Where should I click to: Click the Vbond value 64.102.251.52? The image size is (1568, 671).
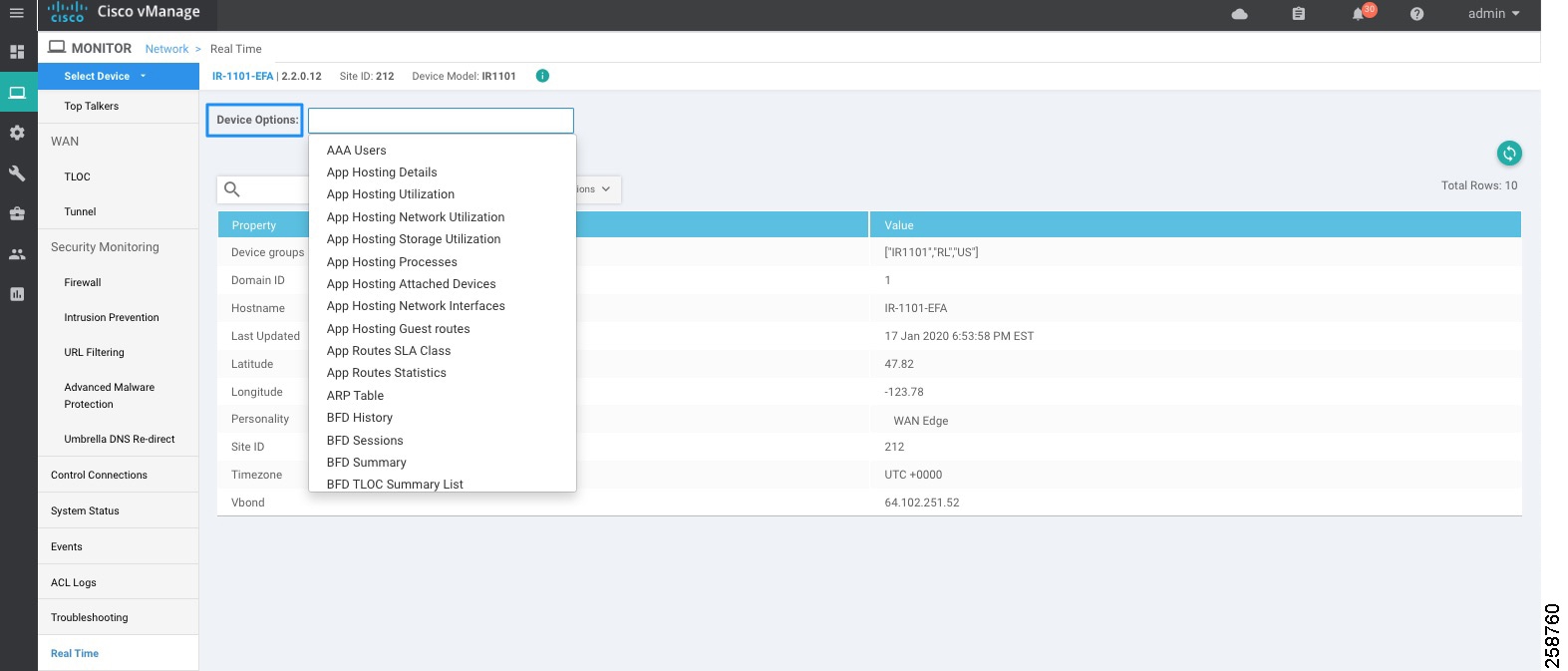[x=922, y=503]
